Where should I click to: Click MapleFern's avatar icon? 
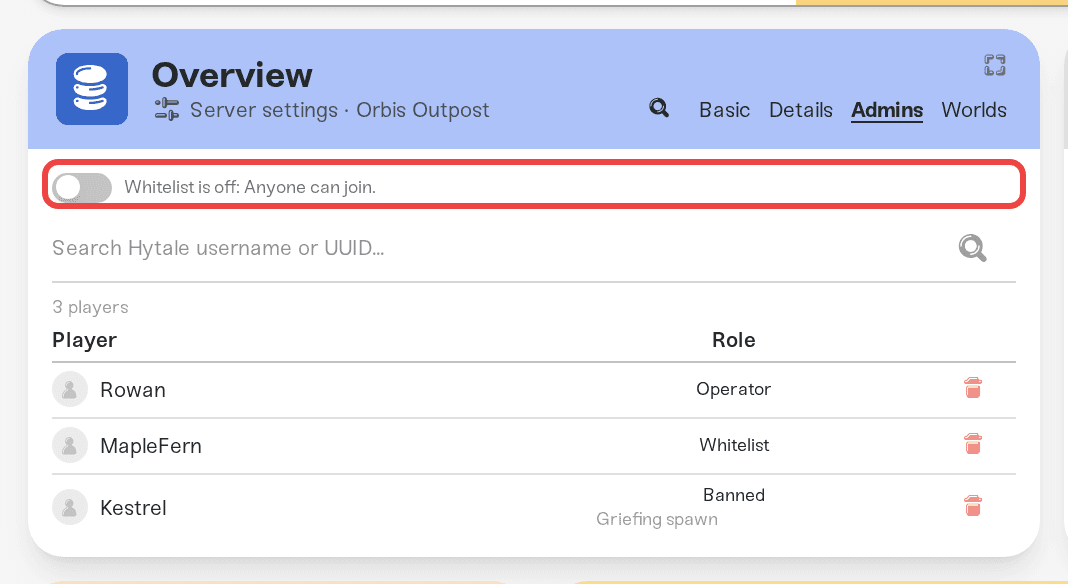(70, 445)
